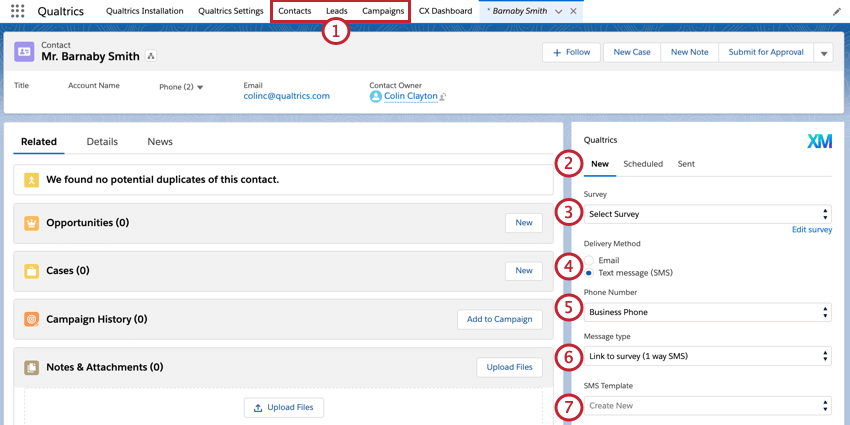Open the Leads navigation tab
850x425 pixels.
tap(337, 11)
